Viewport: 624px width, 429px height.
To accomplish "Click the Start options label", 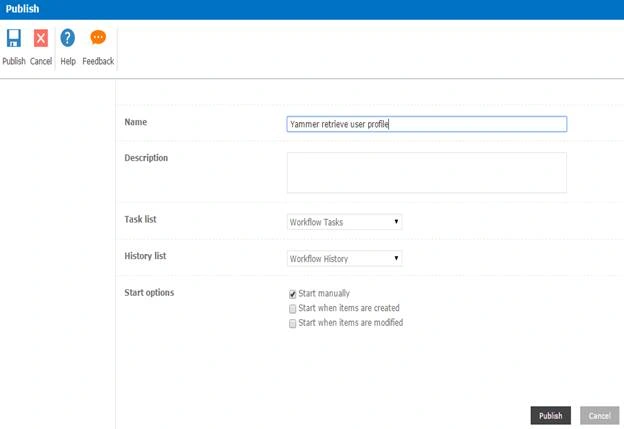I will [x=149, y=292].
